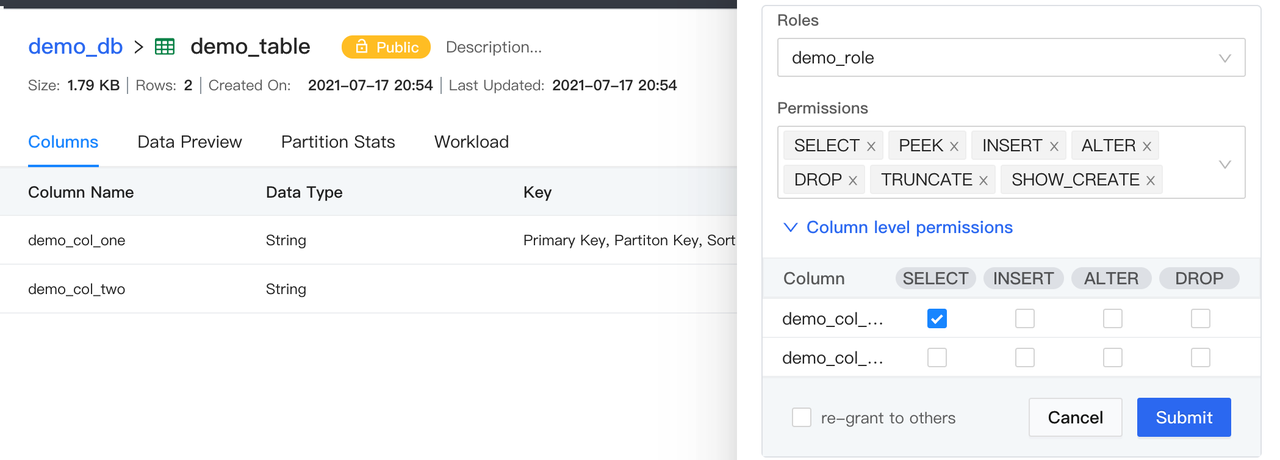Switch to the Data Preview tab
Image resolution: width=1280 pixels, height=460 pixels.
click(x=190, y=142)
